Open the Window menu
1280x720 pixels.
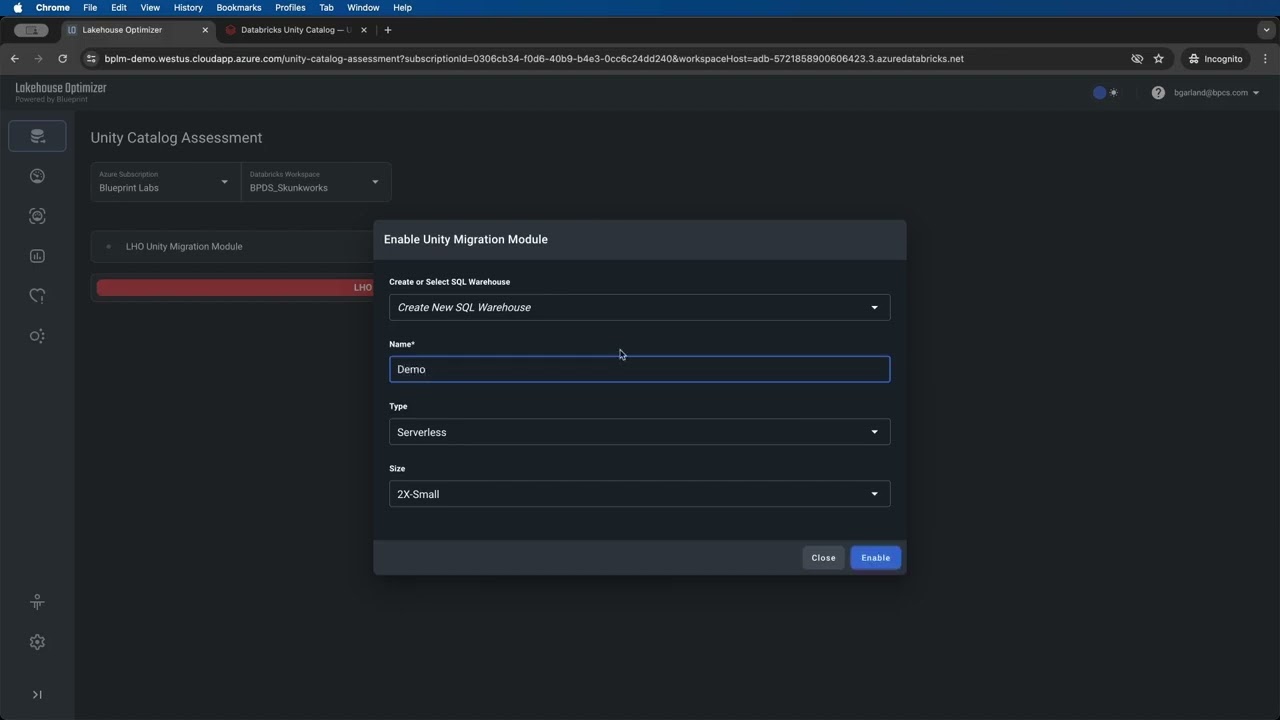coord(363,7)
